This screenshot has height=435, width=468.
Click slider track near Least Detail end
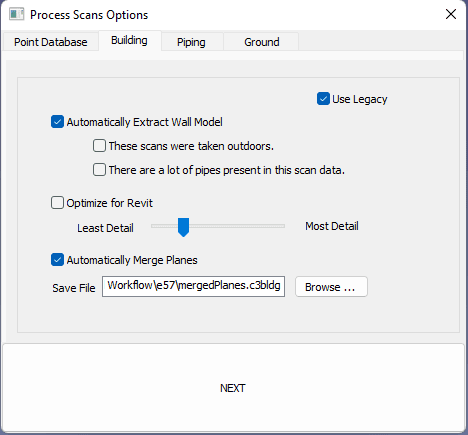pyautogui.click(x=160, y=226)
